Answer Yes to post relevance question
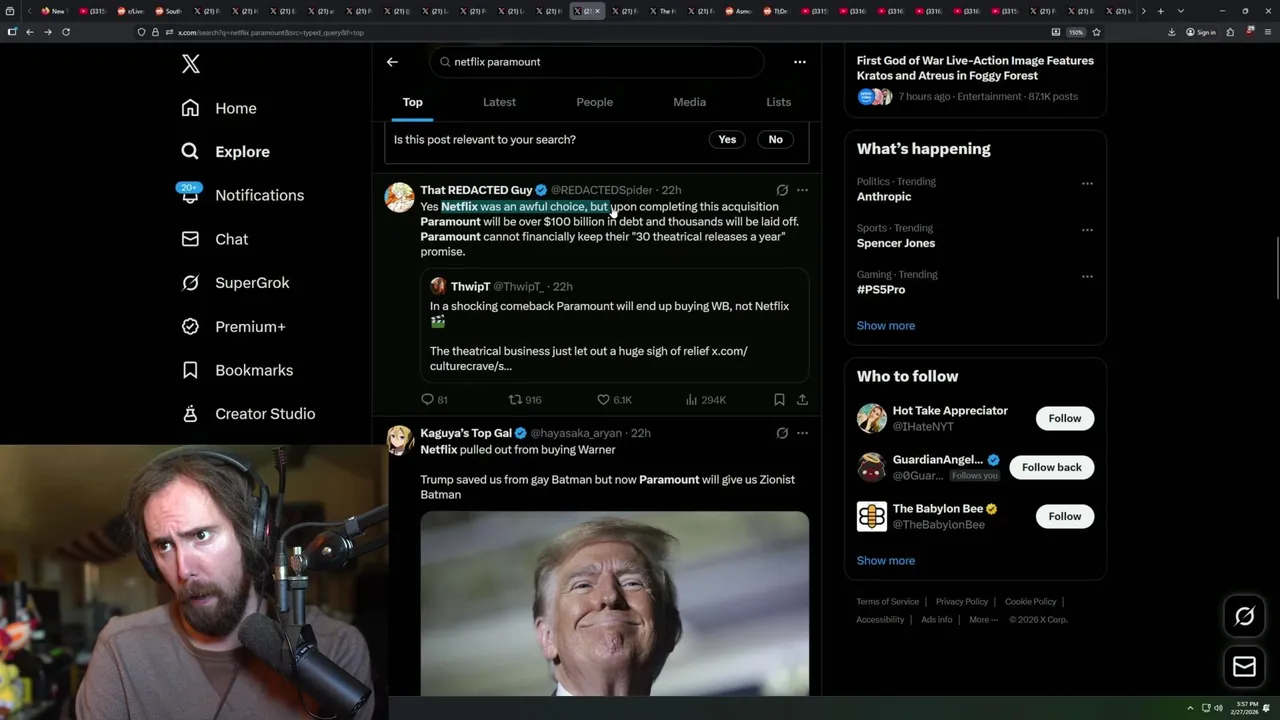This screenshot has height=720, width=1280. pyautogui.click(x=727, y=140)
